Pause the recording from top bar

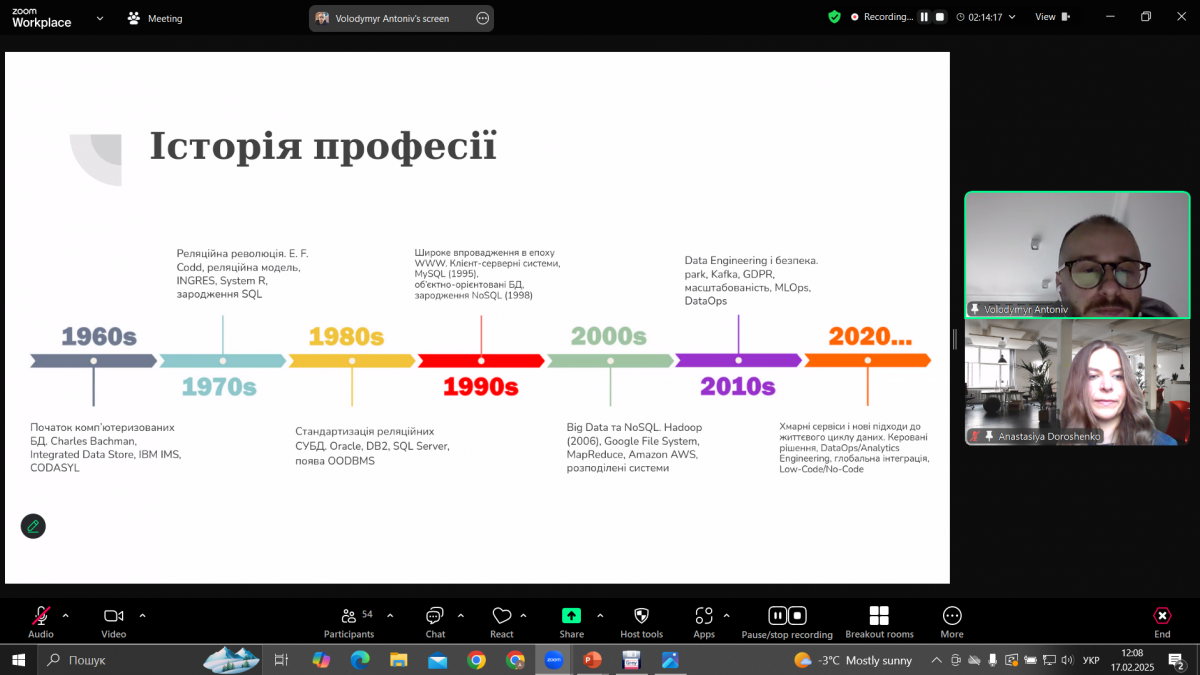point(924,17)
